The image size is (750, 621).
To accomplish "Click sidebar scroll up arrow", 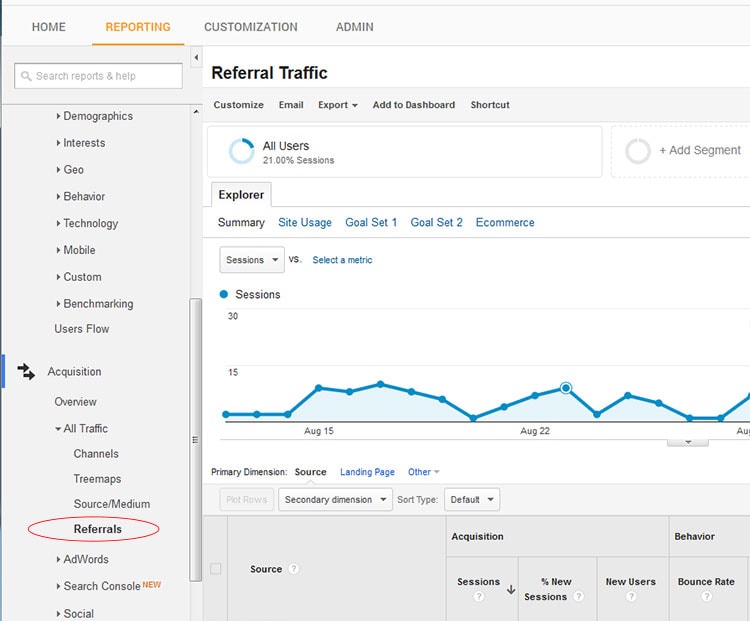I will 196,111.
